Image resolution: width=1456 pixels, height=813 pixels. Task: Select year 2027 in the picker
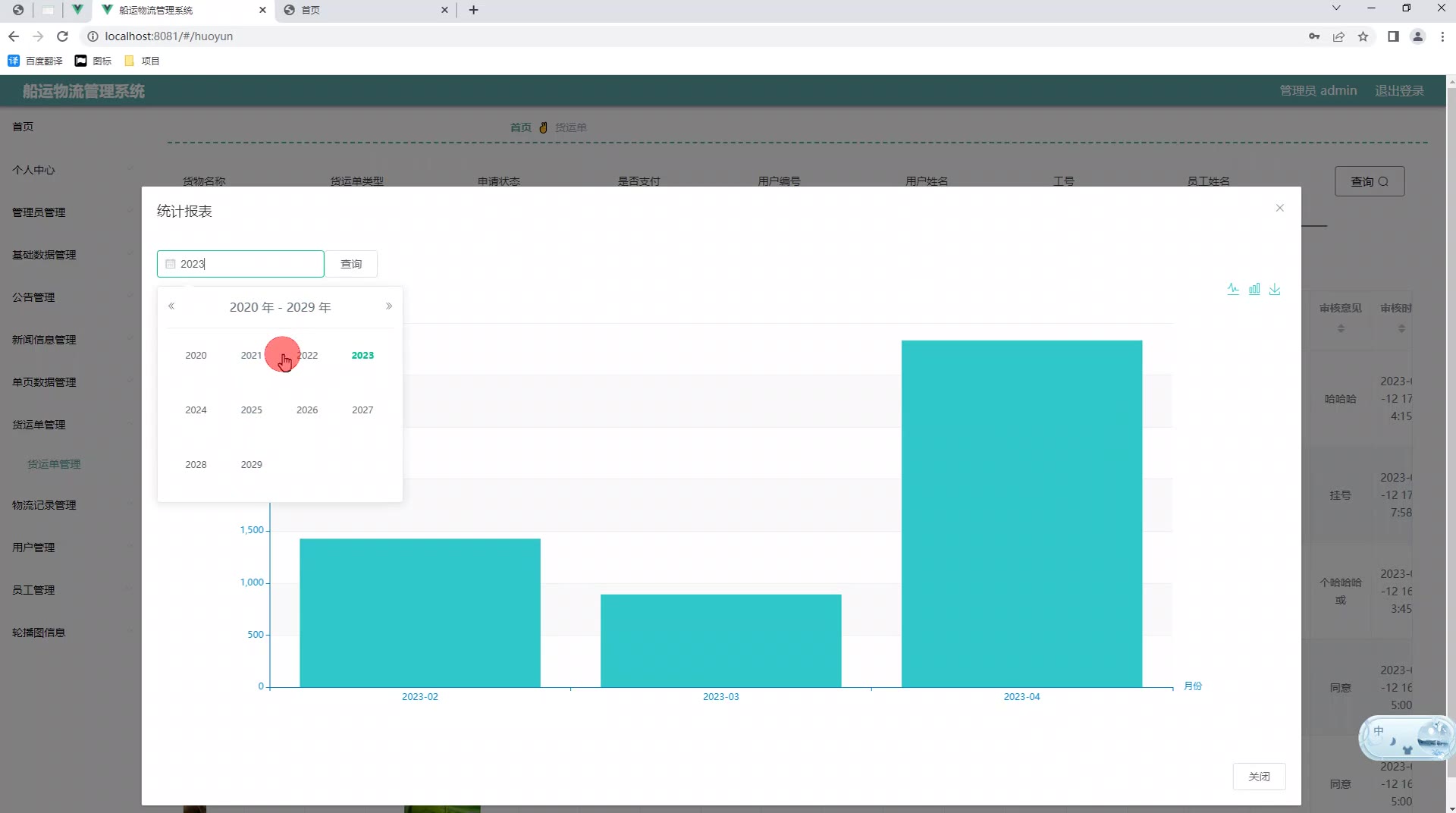click(x=362, y=410)
